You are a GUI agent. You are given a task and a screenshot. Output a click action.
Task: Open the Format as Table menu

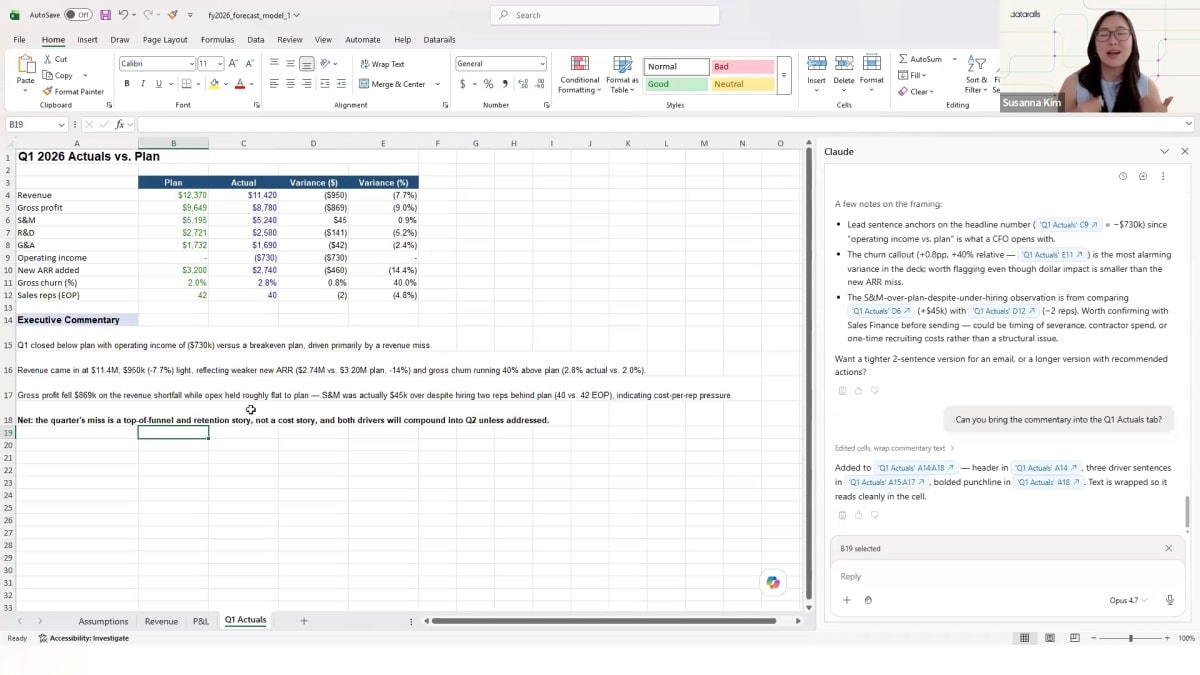click(621, 75)
